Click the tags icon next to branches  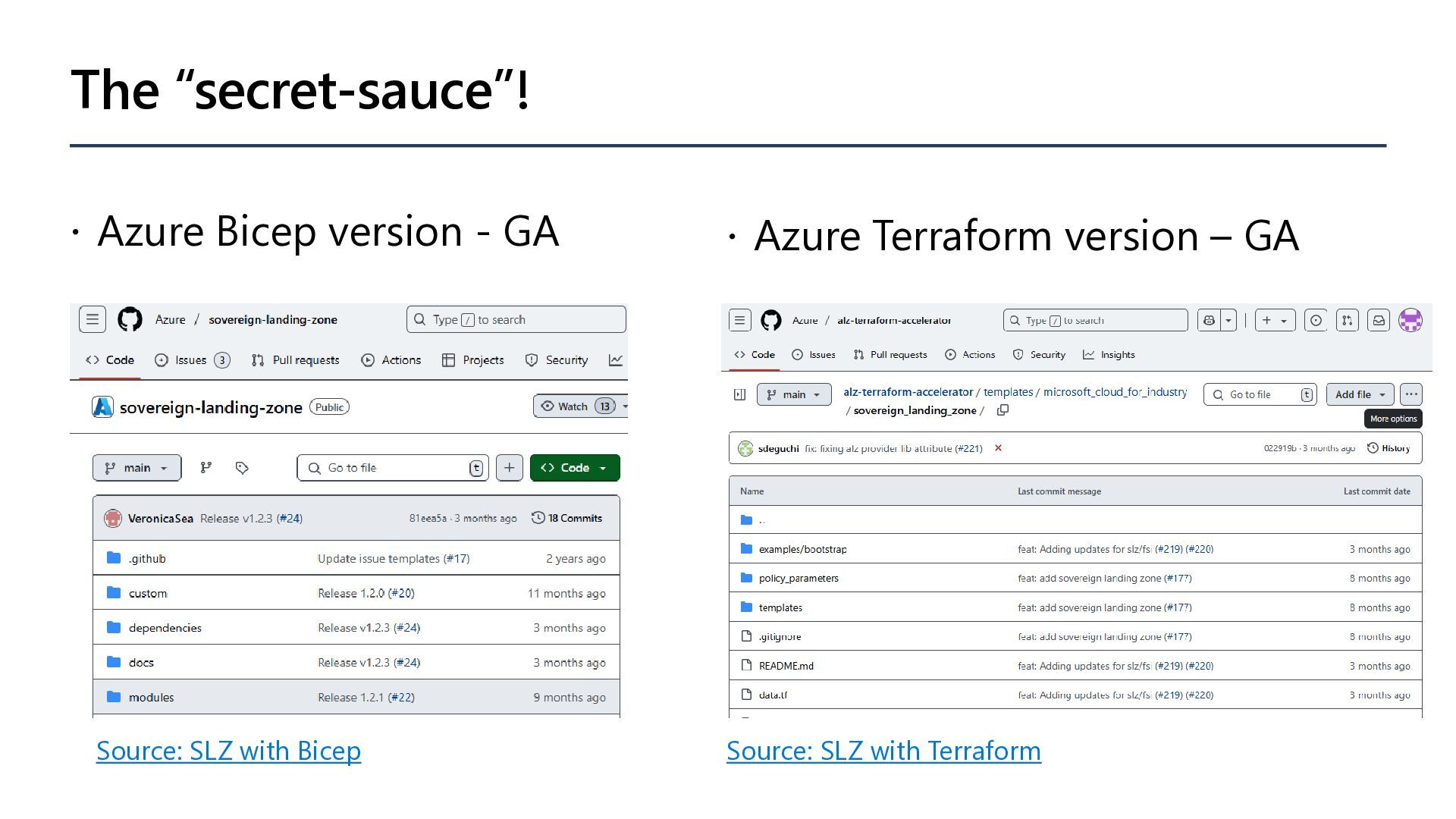(242, 468)
